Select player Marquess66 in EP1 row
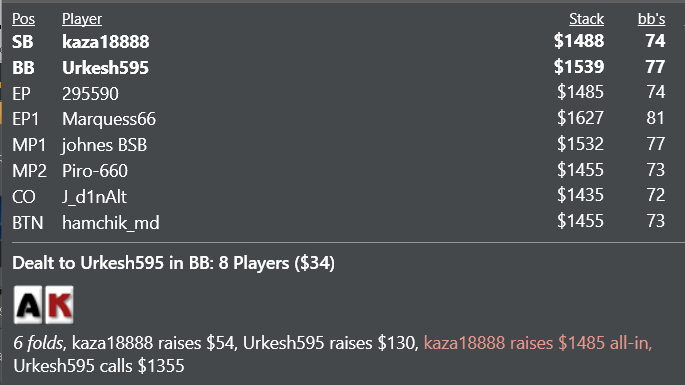Viewport: 685px width, 385px height. (x=109, y=119)
